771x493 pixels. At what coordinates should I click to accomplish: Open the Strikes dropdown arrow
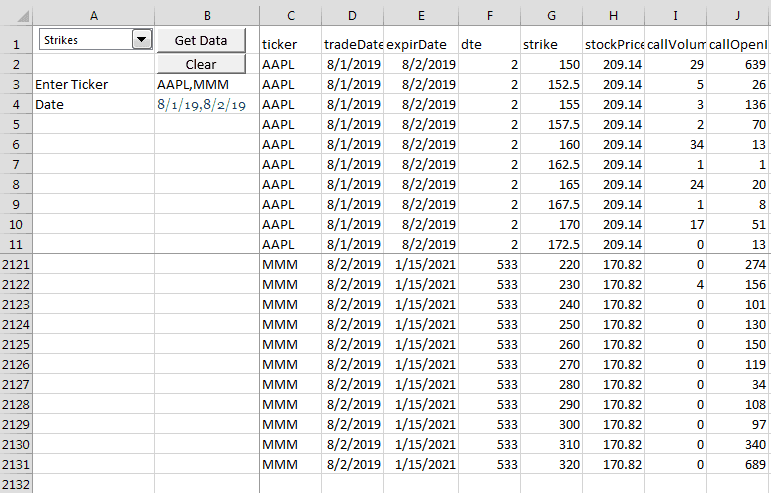coord(142,39)
